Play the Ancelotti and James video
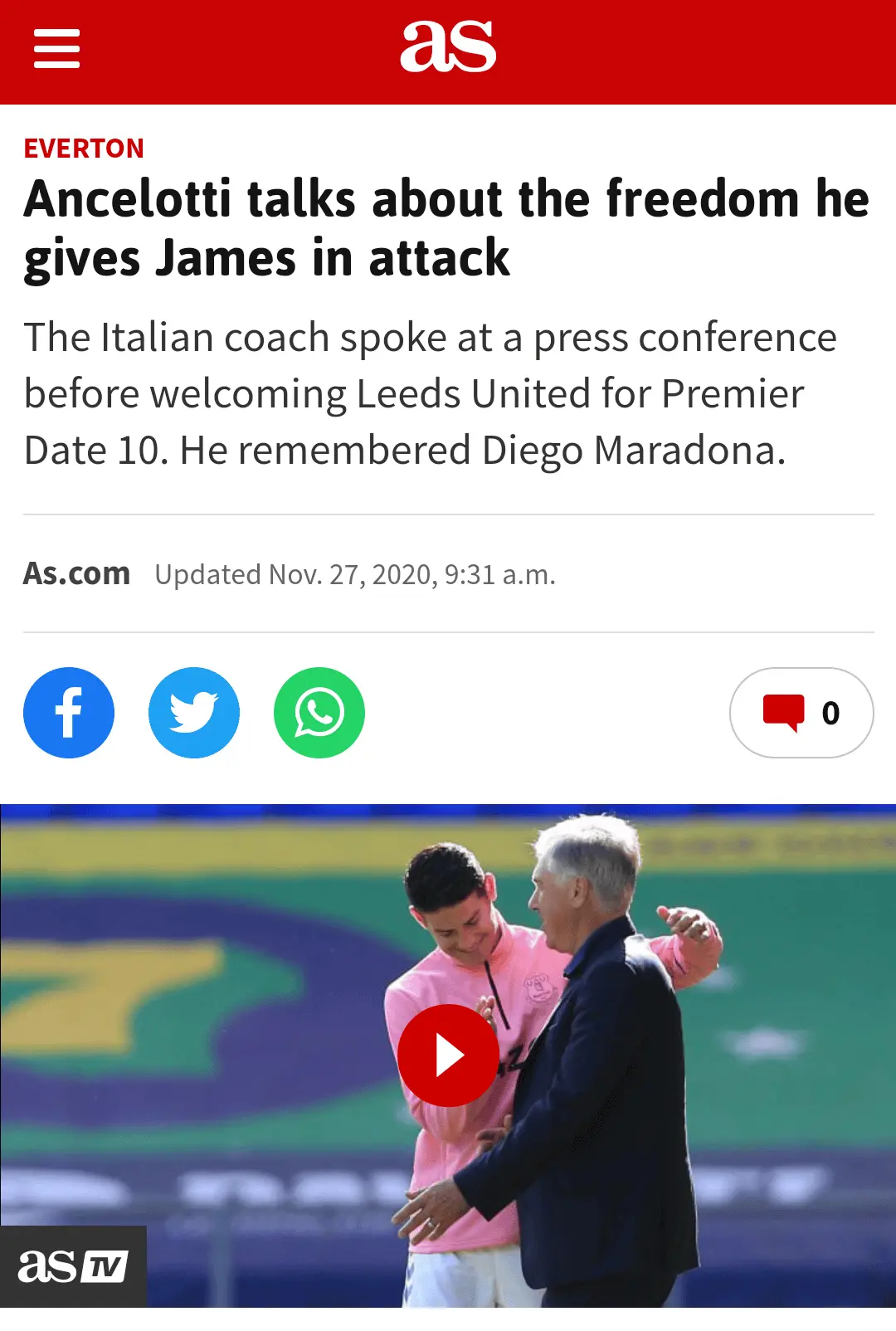 click(448, 1056)
